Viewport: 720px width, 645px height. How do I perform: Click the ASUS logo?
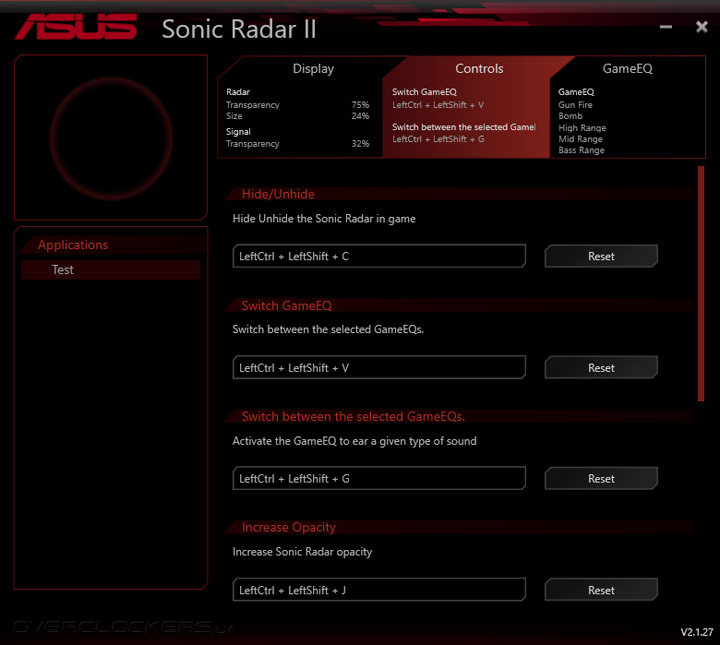pos(77,27)
